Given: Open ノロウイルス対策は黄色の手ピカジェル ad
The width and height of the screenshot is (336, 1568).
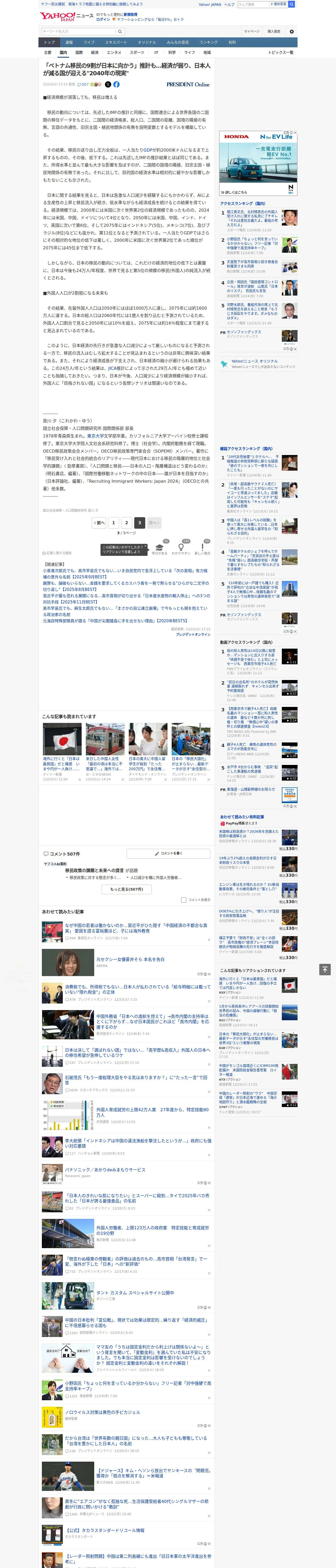Looking at the screenshot, I should tap(102, 1412).
